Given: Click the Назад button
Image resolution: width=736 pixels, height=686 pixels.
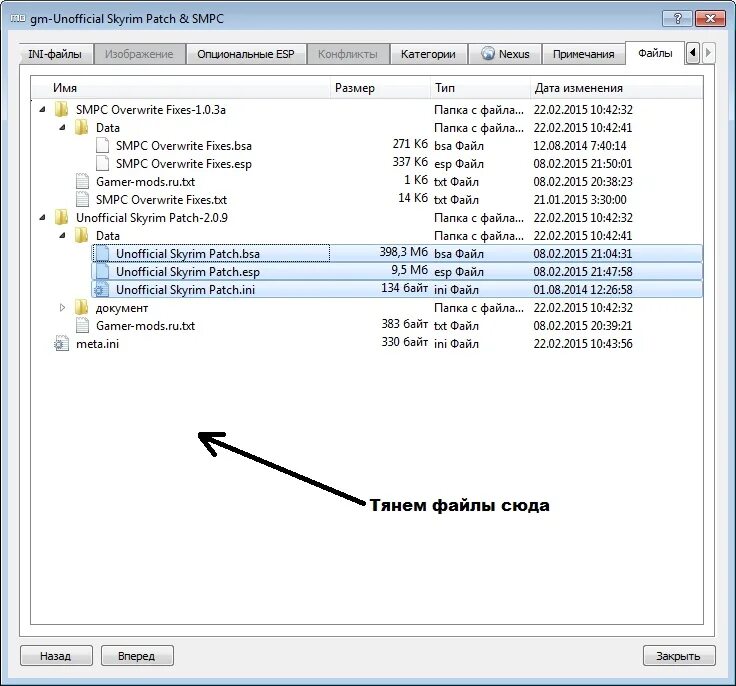Looking at the screenshot, I should coord(56,655).
